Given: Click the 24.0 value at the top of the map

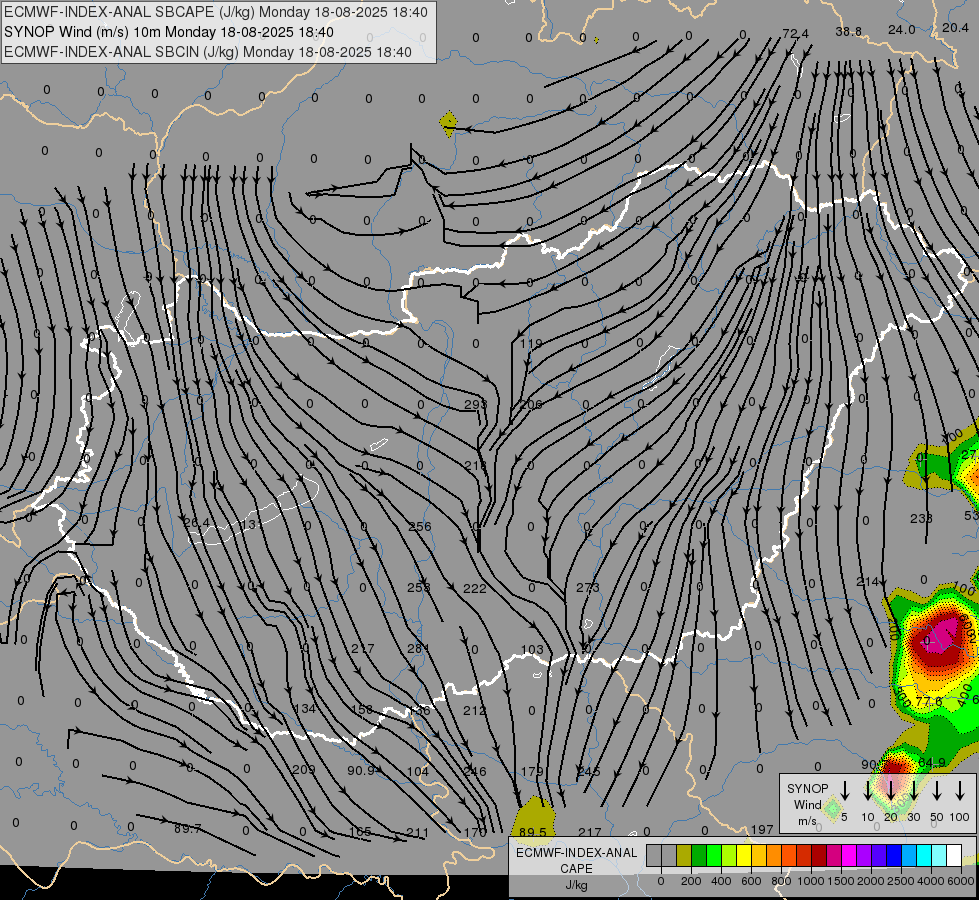Looking at the screenshot, I should [902, 29].
